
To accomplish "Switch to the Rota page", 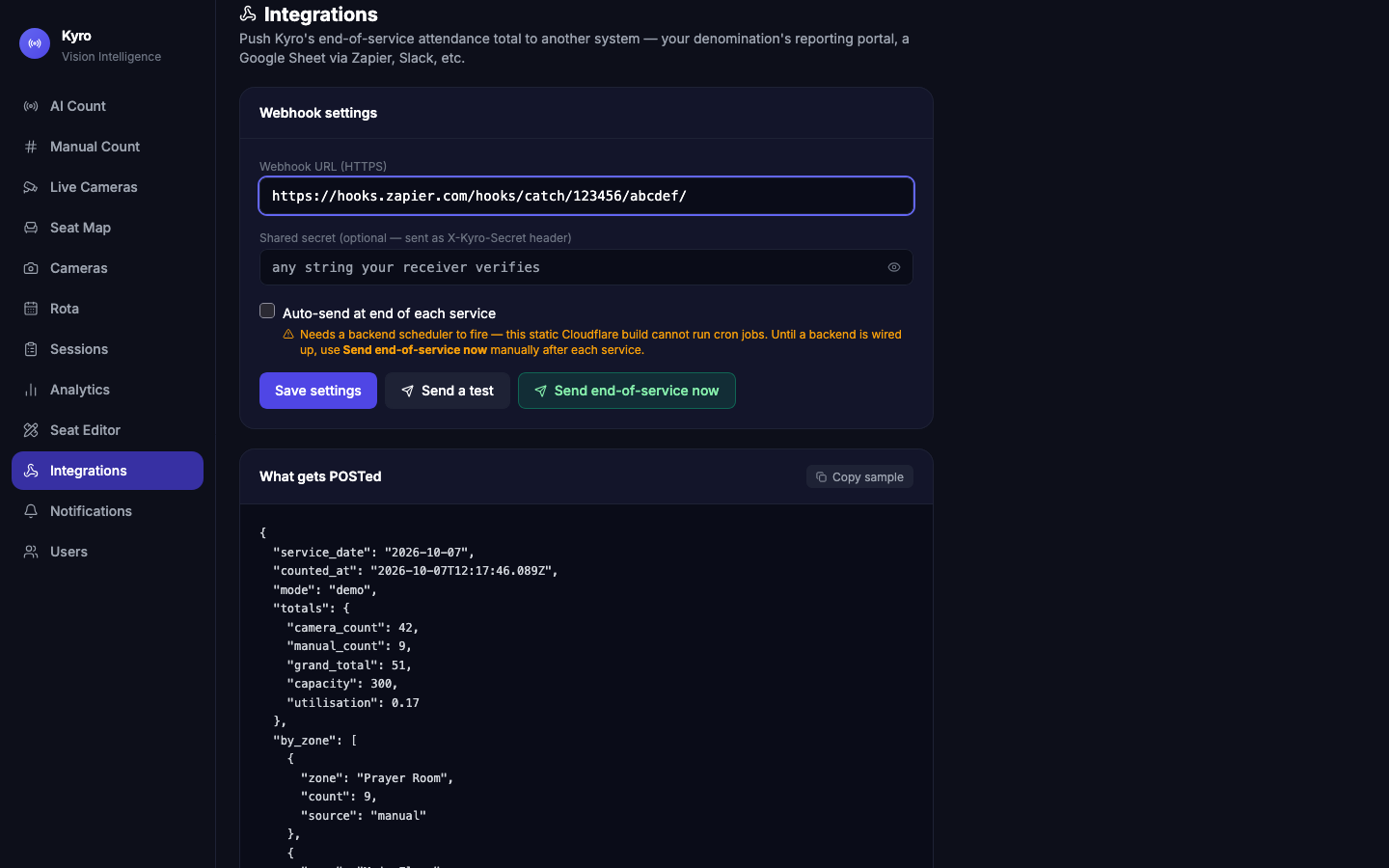I will pyautogui.click(x=107, y=309).
